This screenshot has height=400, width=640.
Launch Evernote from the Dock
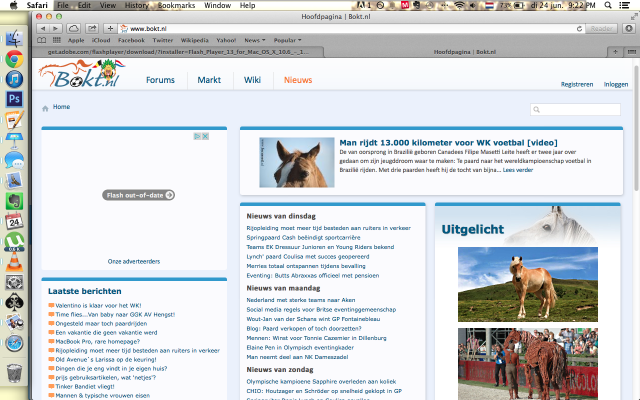click(14, 201)
